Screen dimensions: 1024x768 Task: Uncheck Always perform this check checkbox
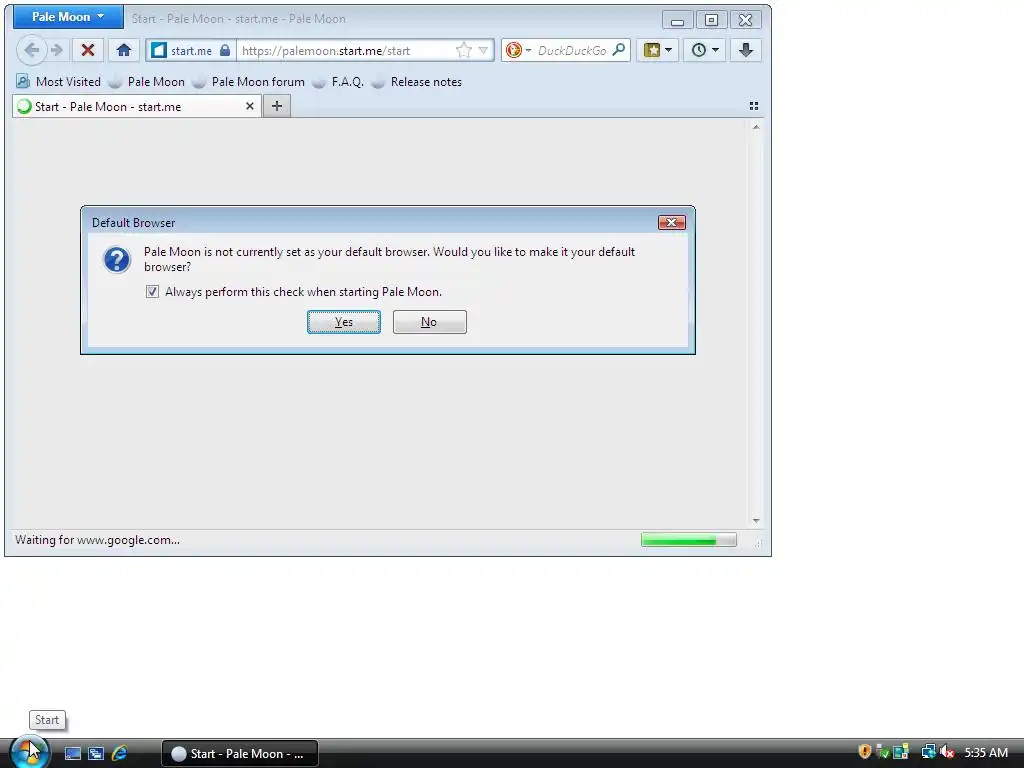tap(152, 292)
